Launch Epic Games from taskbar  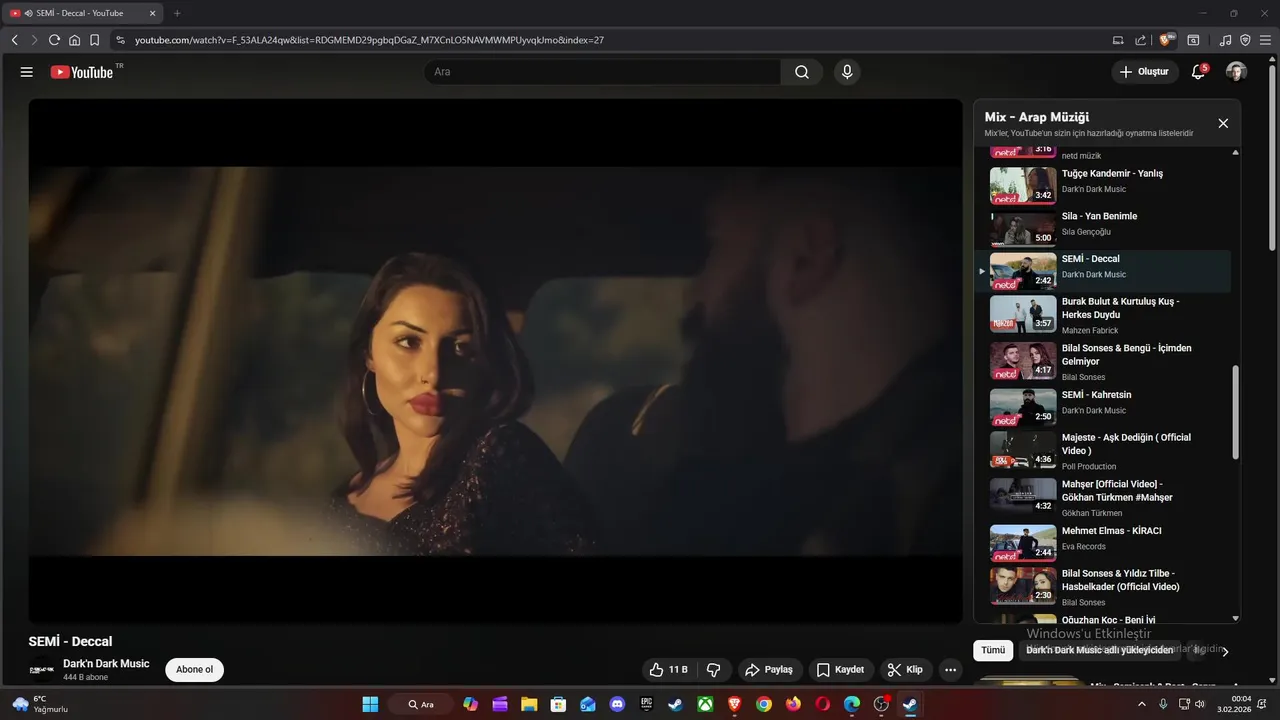click(647, 704)
